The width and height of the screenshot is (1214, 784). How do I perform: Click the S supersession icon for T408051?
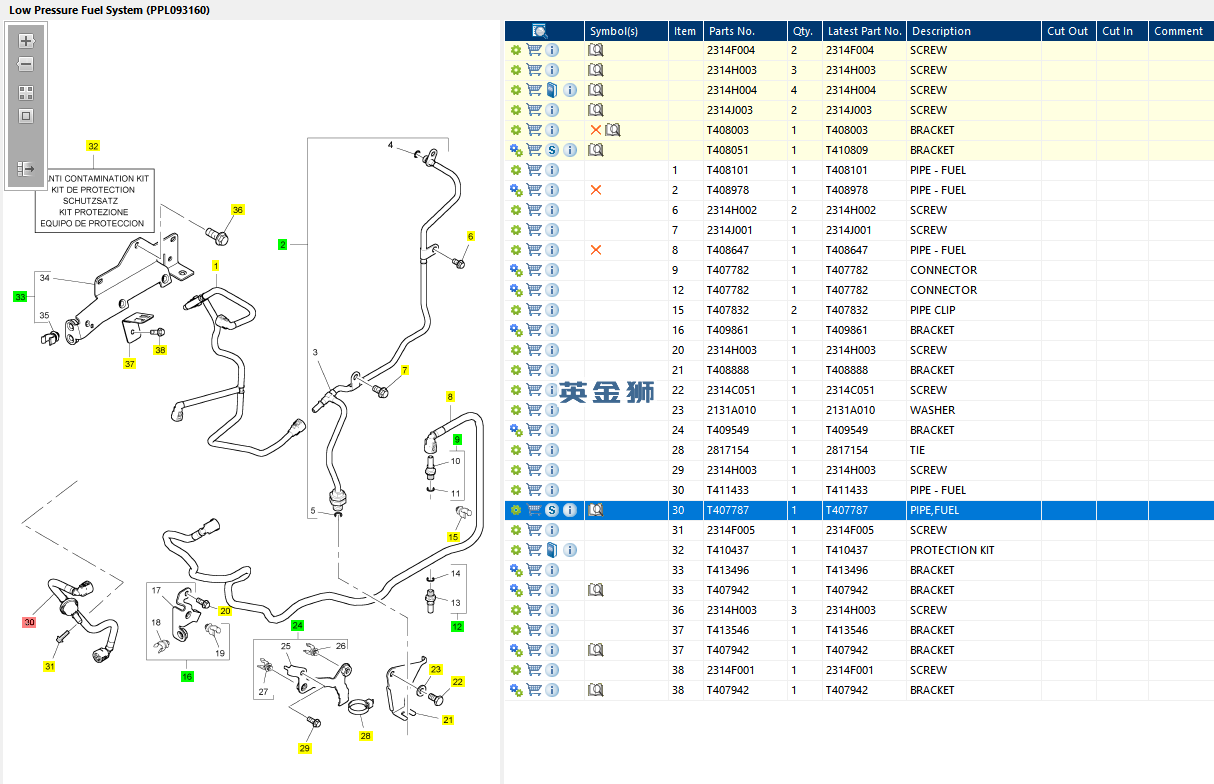552,150
